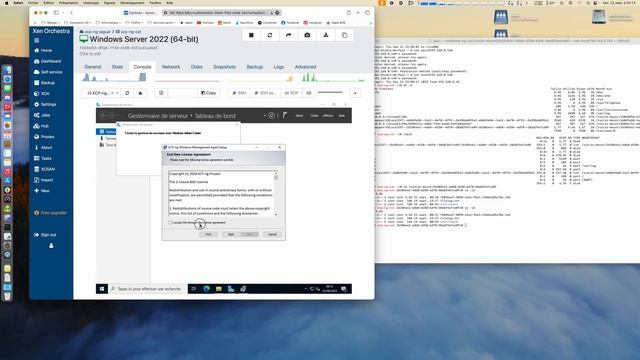Open Jobs in the sidebar
The image size is (640, 360).
point(42,115)
